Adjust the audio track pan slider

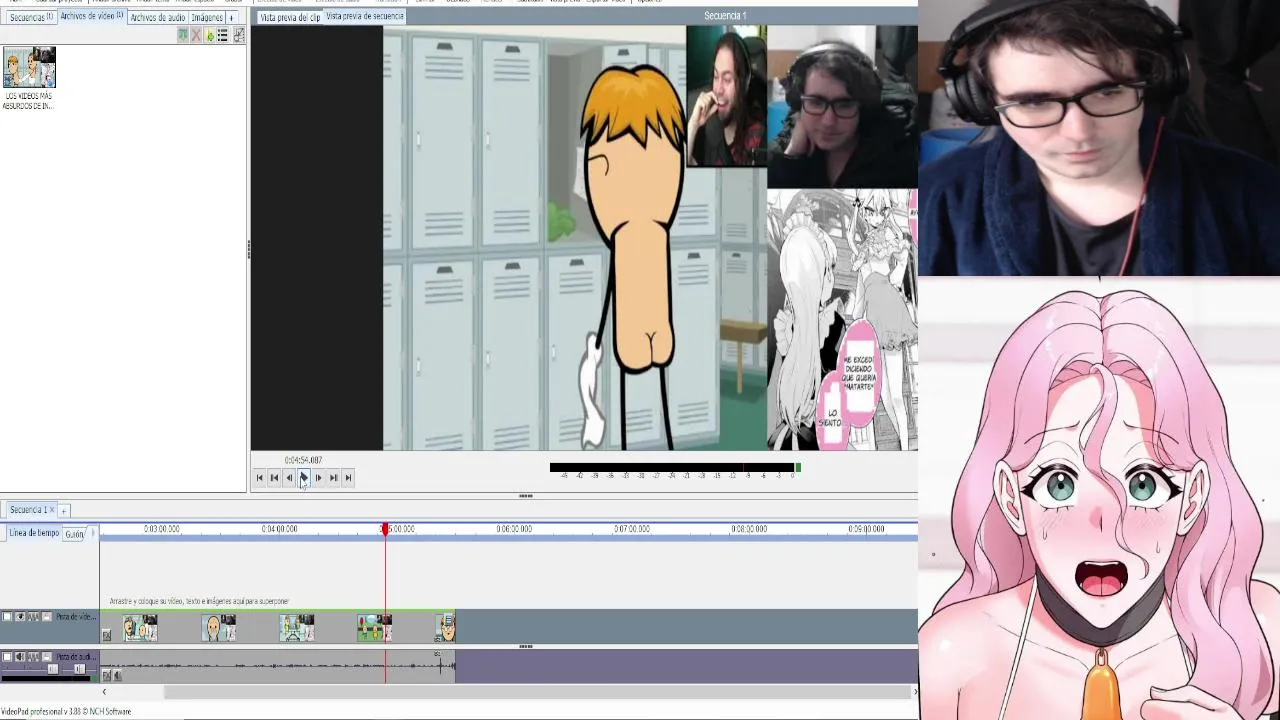79,670
